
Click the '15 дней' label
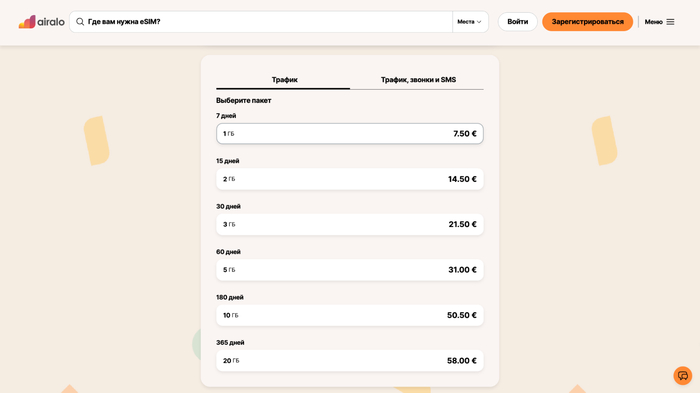click(228, 161)
